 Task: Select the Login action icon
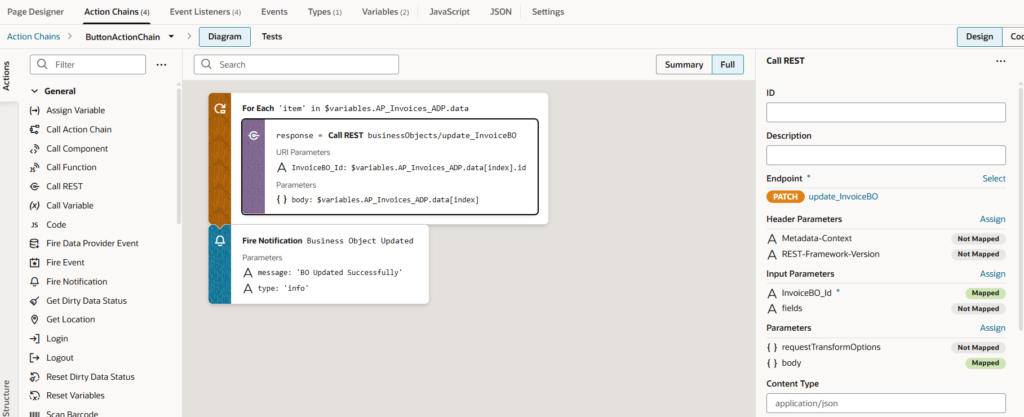(x=35, y=339)
